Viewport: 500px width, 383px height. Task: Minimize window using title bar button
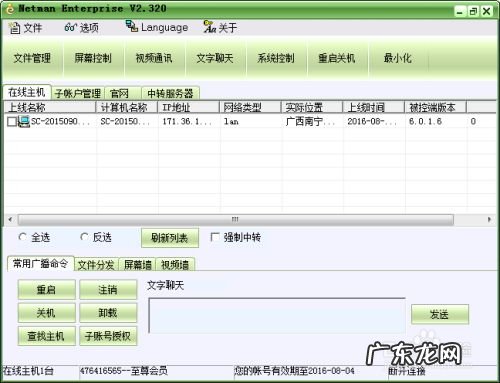[x=460, y=11]
